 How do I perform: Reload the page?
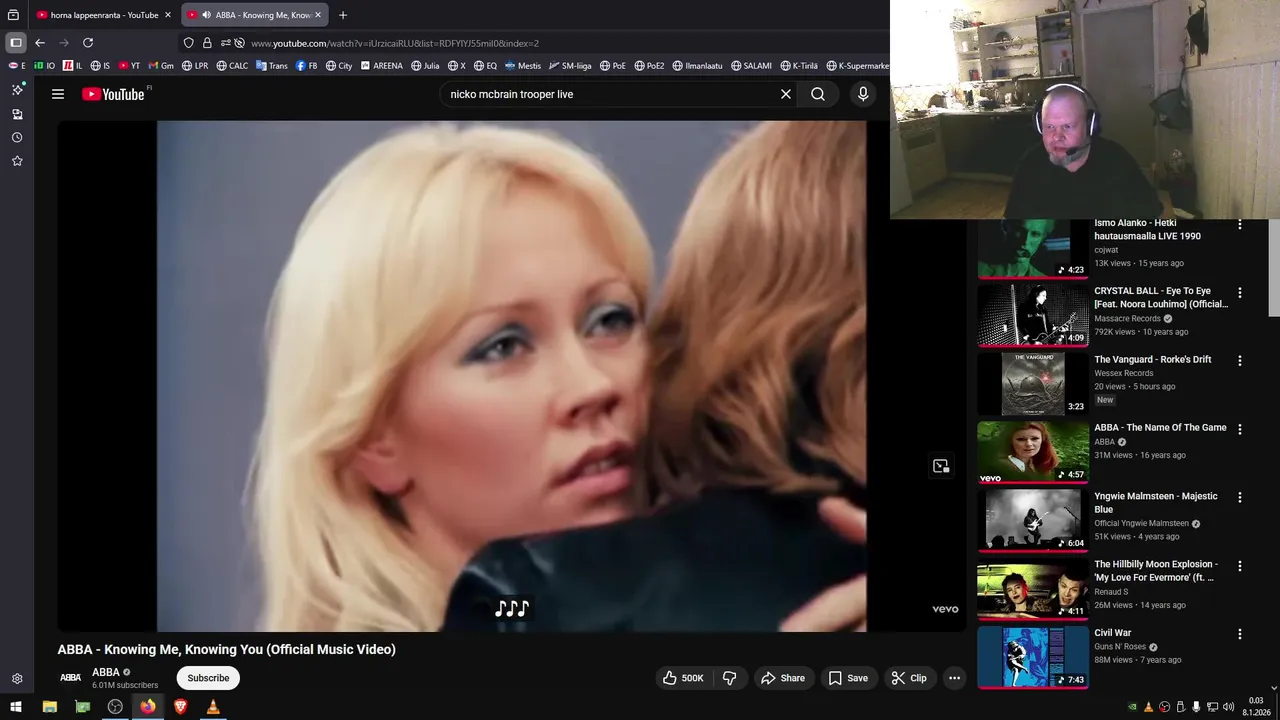[x=88, y=43]
